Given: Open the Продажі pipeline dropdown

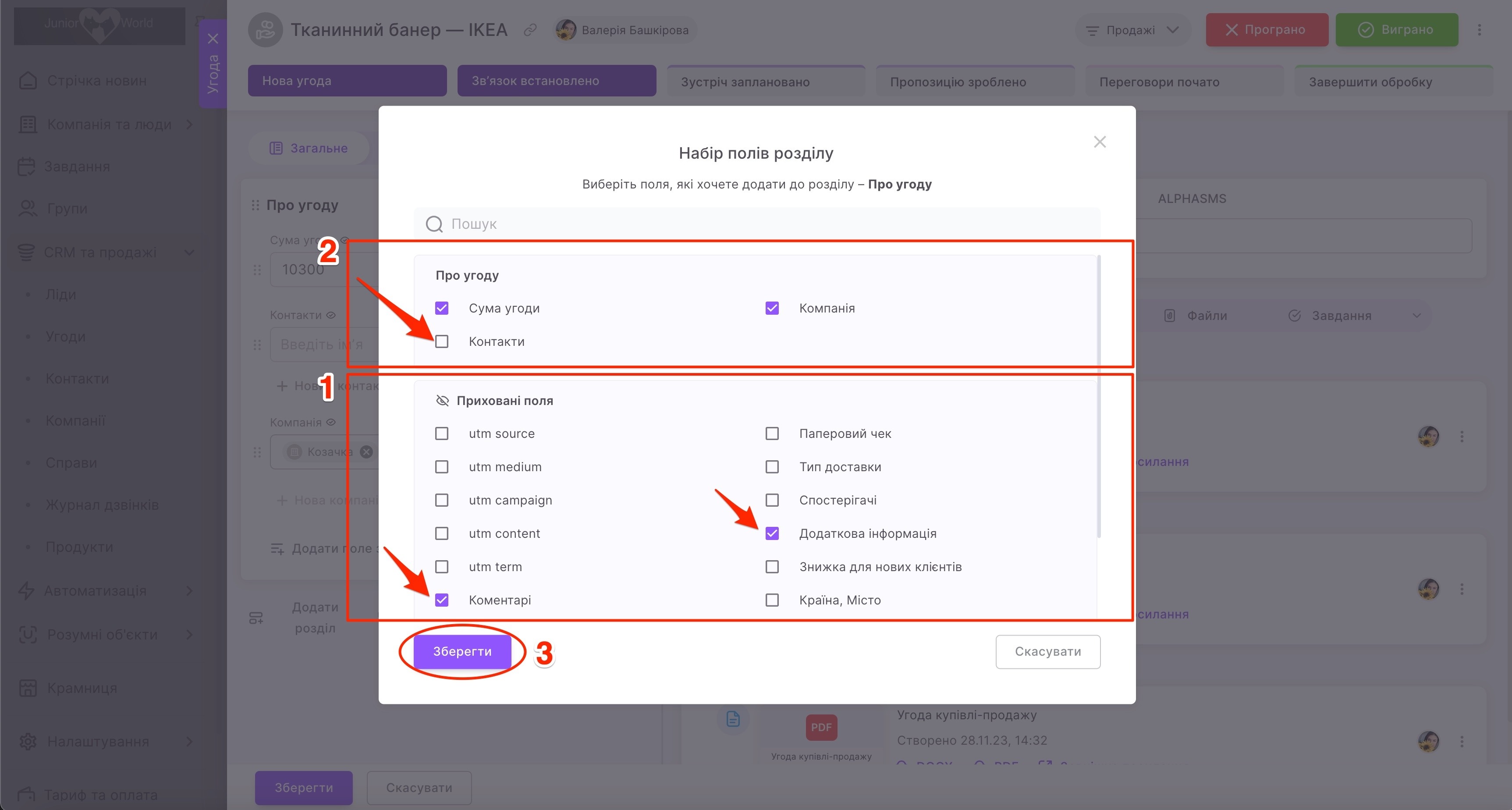Looking at the screenshot, I should tap(1132, 30).
